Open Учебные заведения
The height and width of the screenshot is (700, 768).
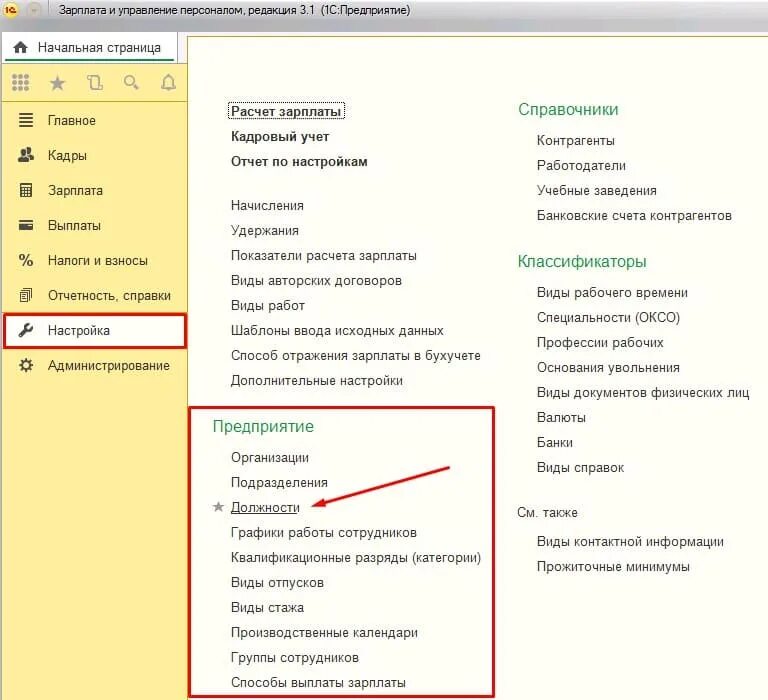click(597, 191)
